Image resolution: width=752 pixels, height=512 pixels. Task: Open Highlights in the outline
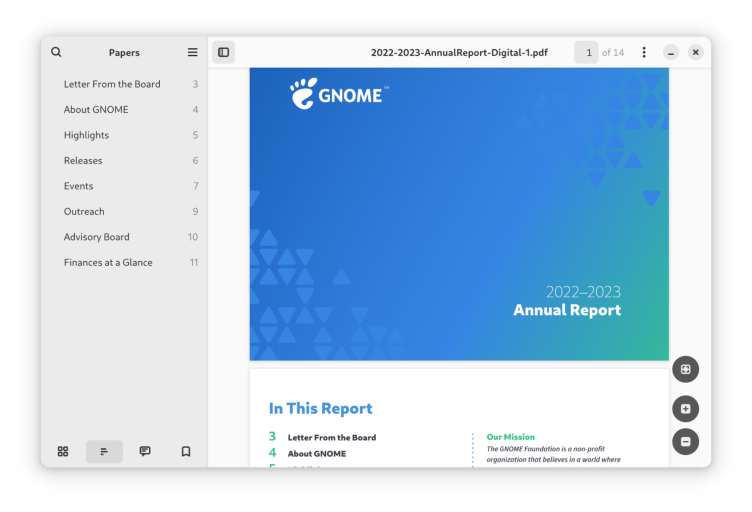[x=86, y=135]
